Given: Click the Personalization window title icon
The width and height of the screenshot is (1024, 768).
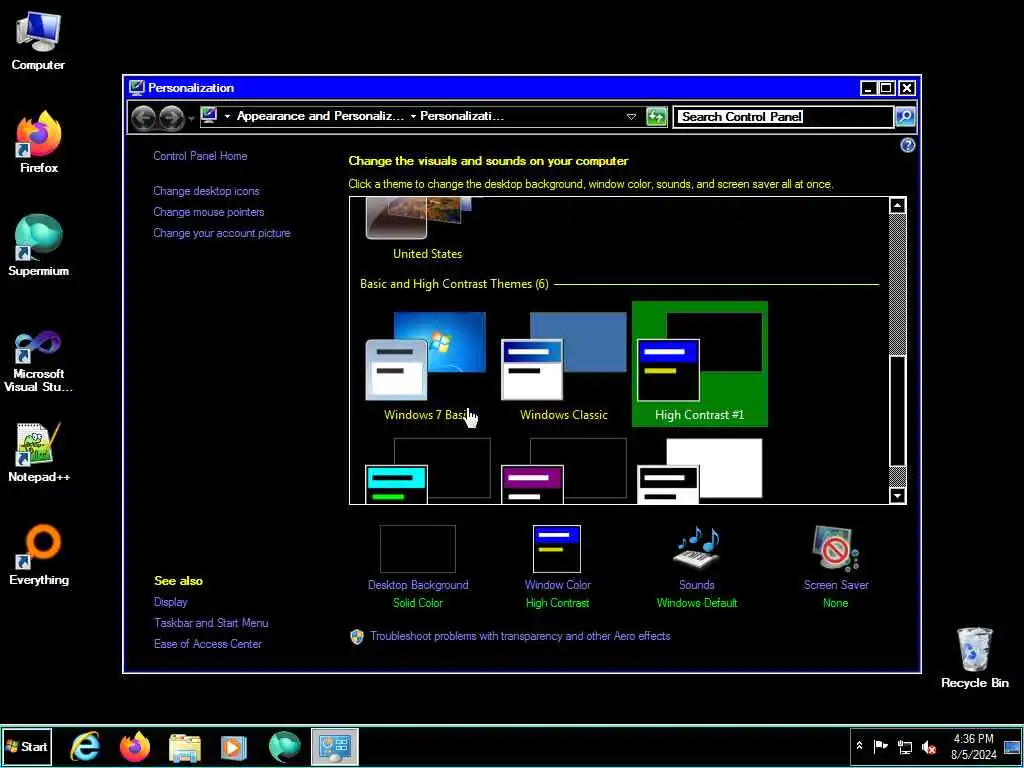Looking at the screenshot, I should (x=136, y=88).
